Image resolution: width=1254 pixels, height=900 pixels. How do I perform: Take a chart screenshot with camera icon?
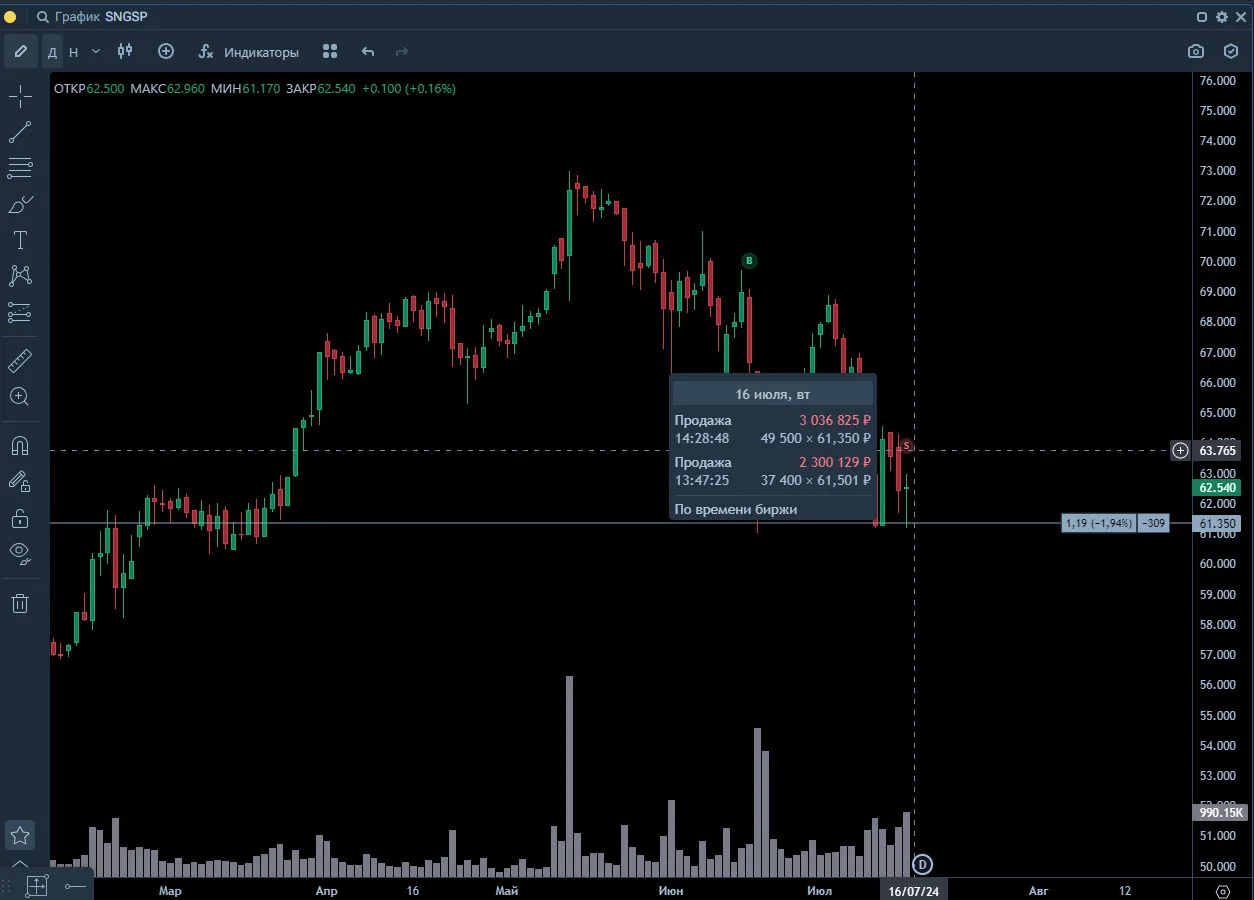(1196, 51)
